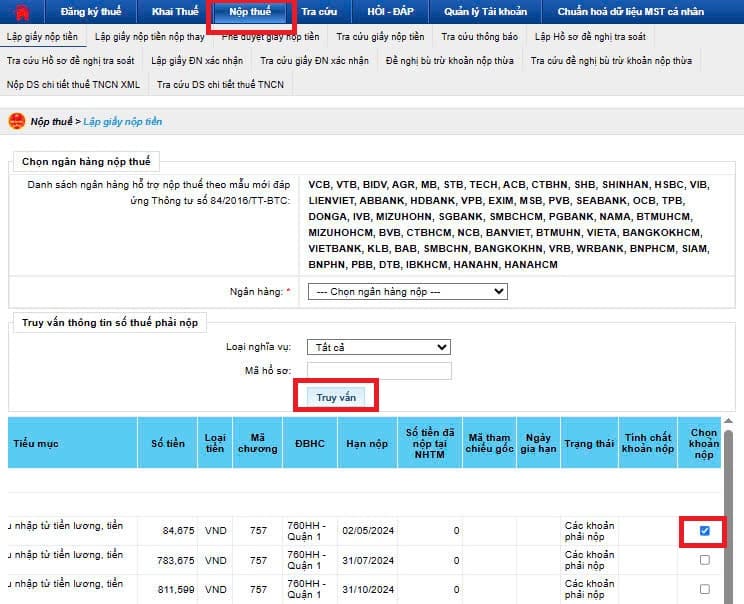This screenshot has width=744, height=604.
Task: Open the HỎI - ĐÁP menu
Action: pyautogui.click(x=391, y=11)
